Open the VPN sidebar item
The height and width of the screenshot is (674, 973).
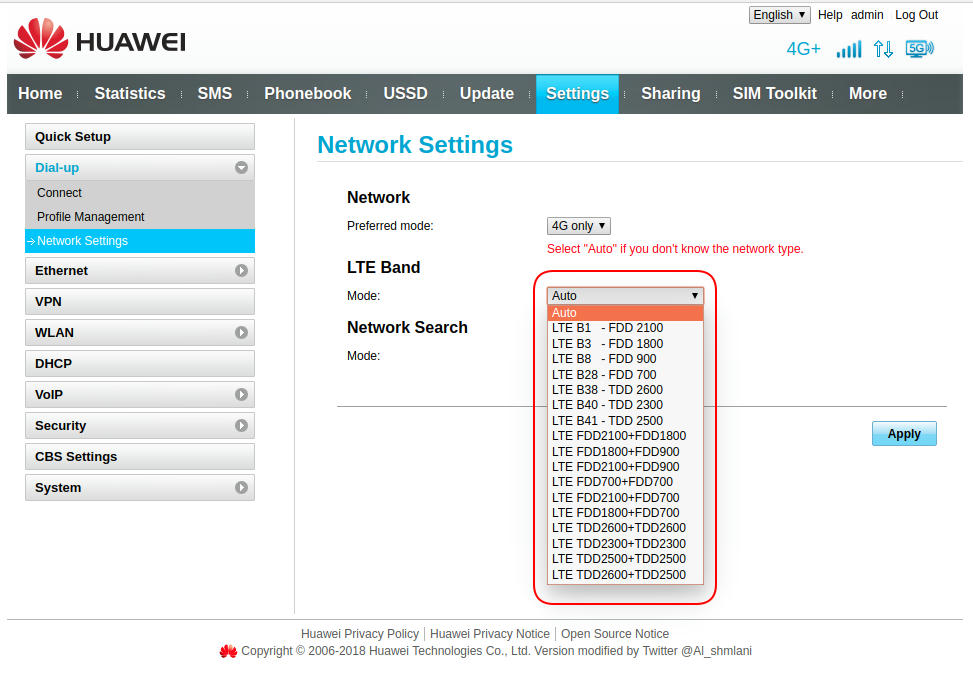140,302
